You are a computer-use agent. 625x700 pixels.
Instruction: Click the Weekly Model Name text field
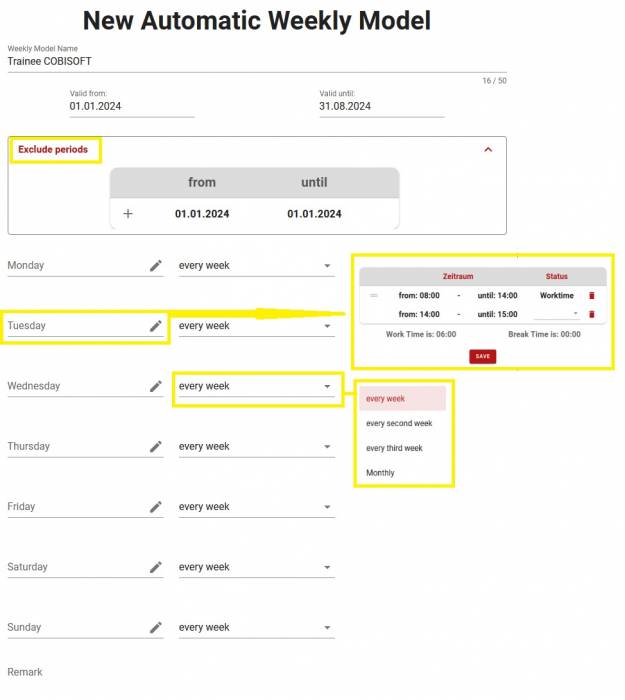[250, 61]
